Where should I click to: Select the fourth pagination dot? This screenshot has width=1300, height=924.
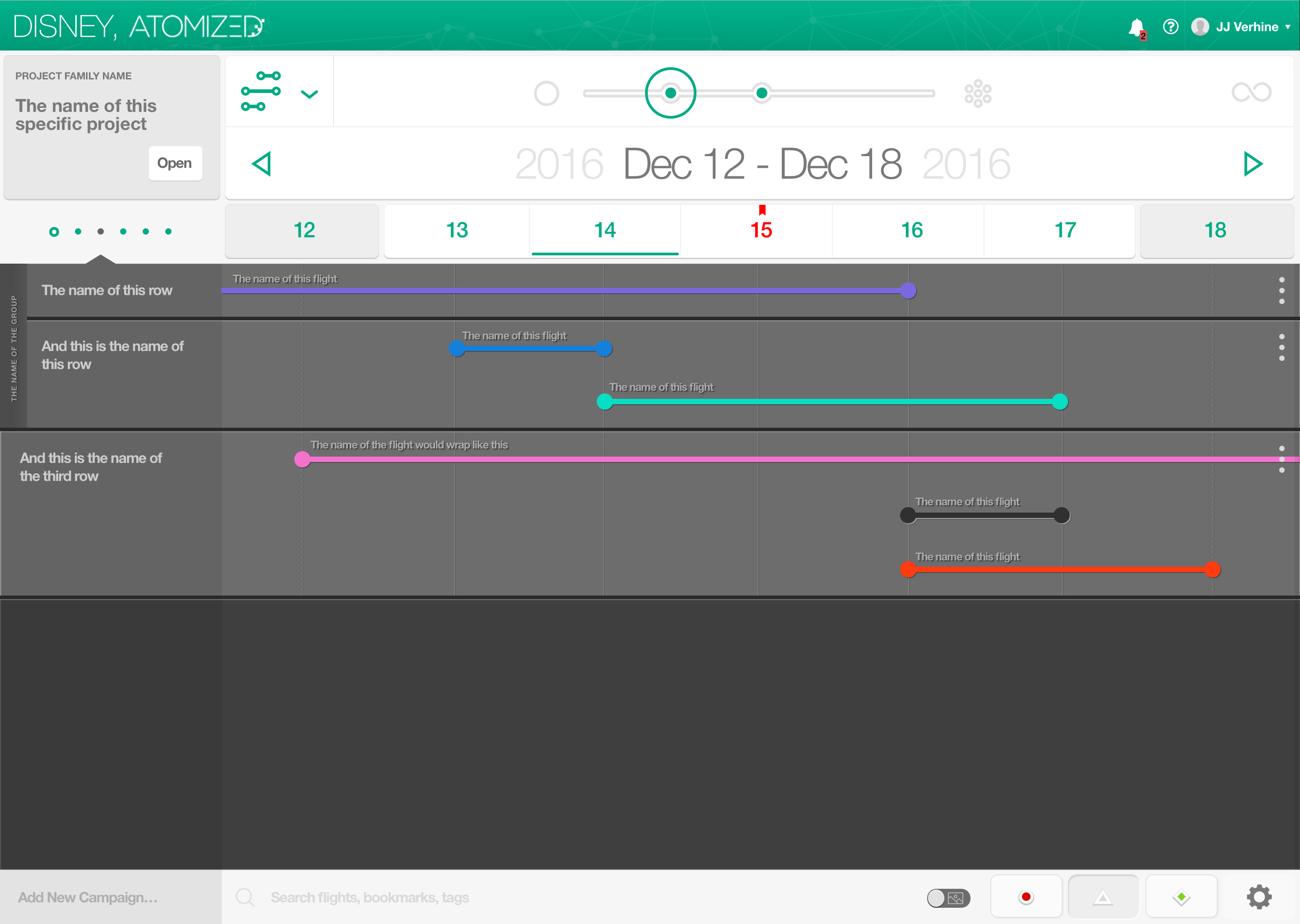tap(123, 231)
